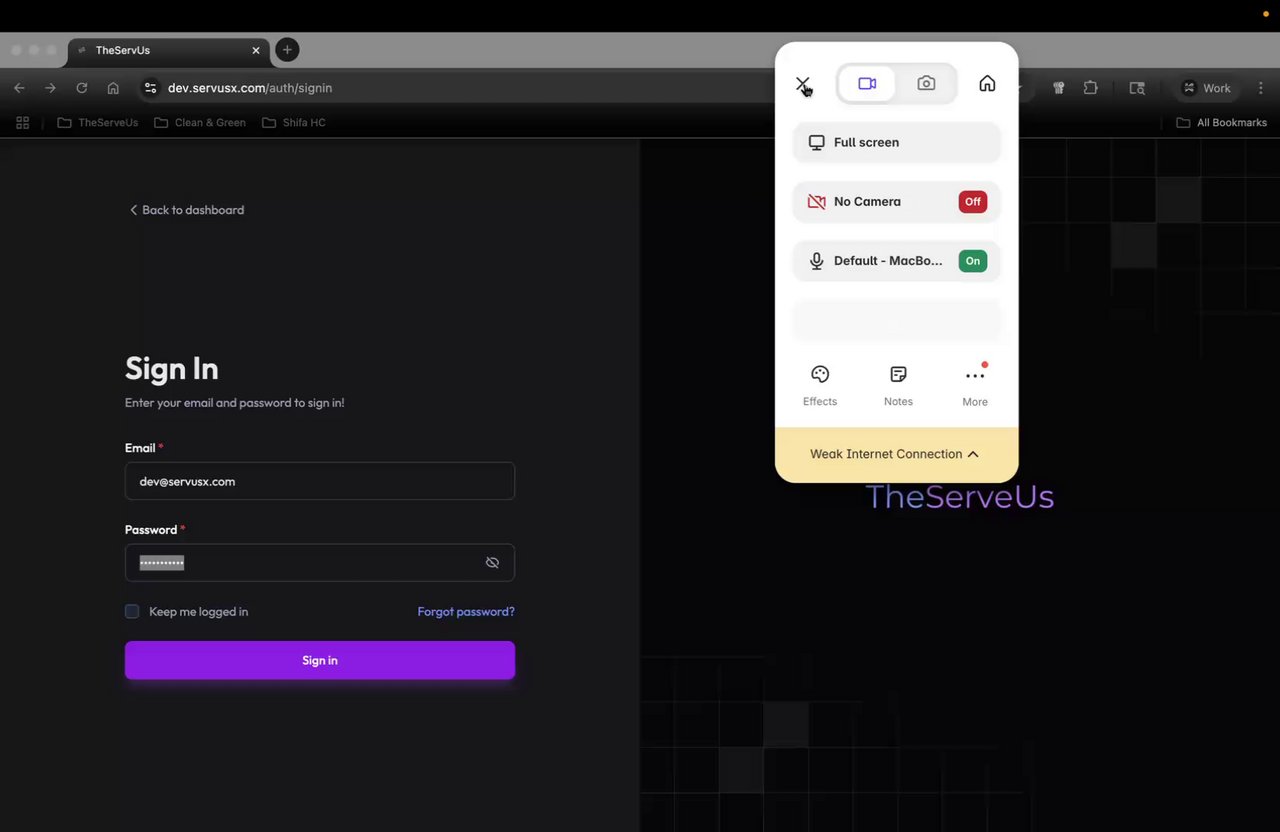Open the Effects palette

pyautogui.click(x=820, y=386)
